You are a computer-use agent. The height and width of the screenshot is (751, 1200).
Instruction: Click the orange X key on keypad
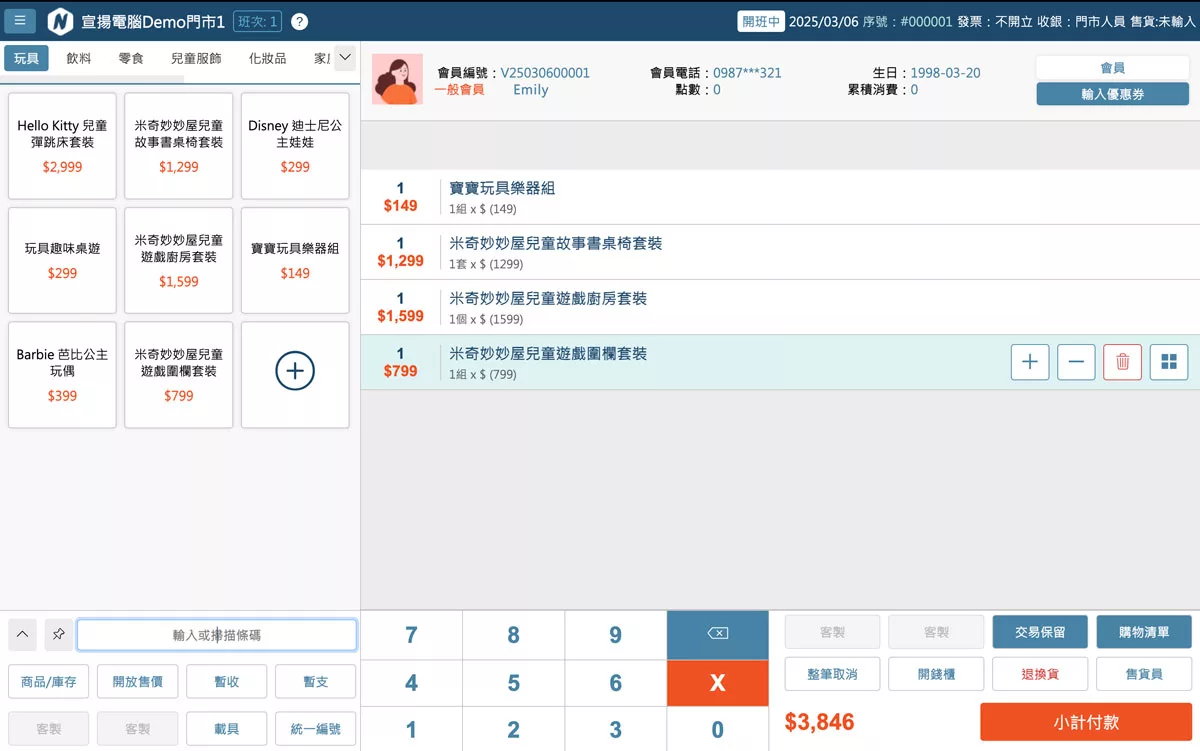pos(717,683)
